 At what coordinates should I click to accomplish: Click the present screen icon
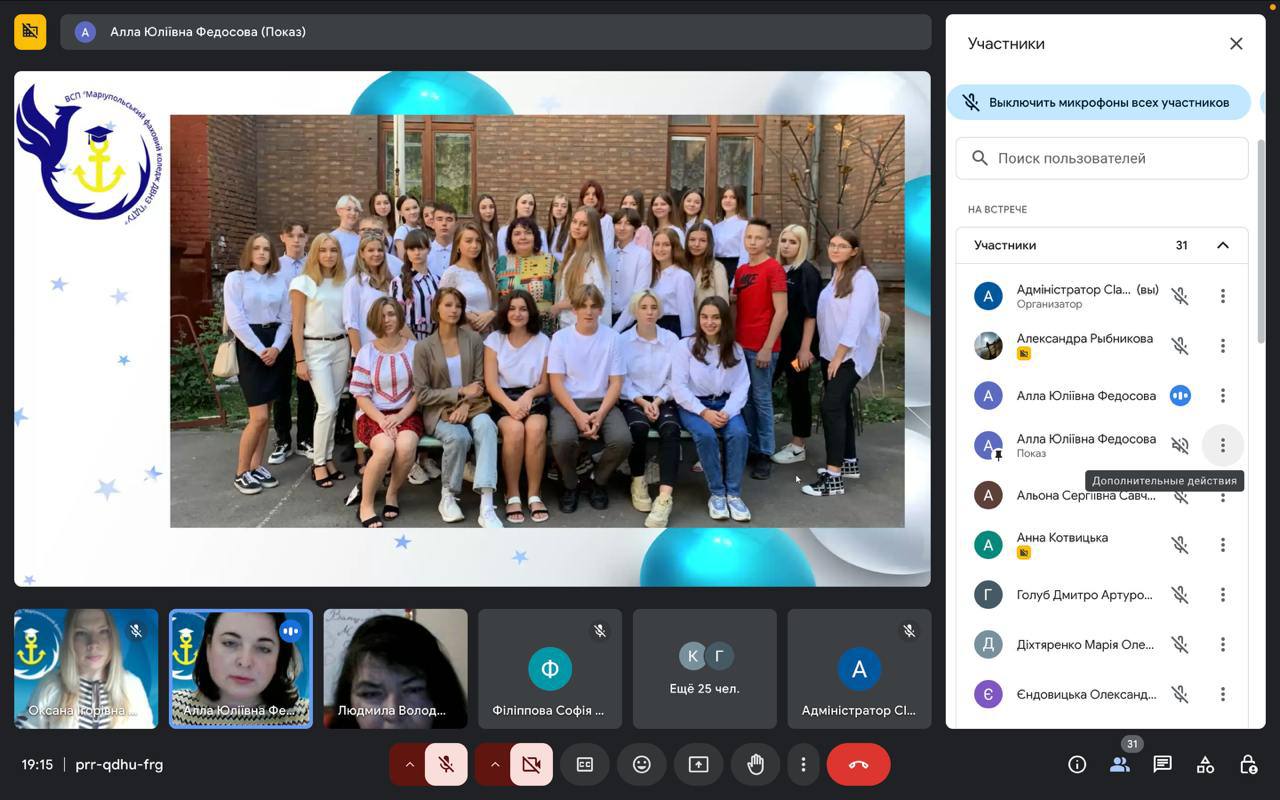(698, 764)
